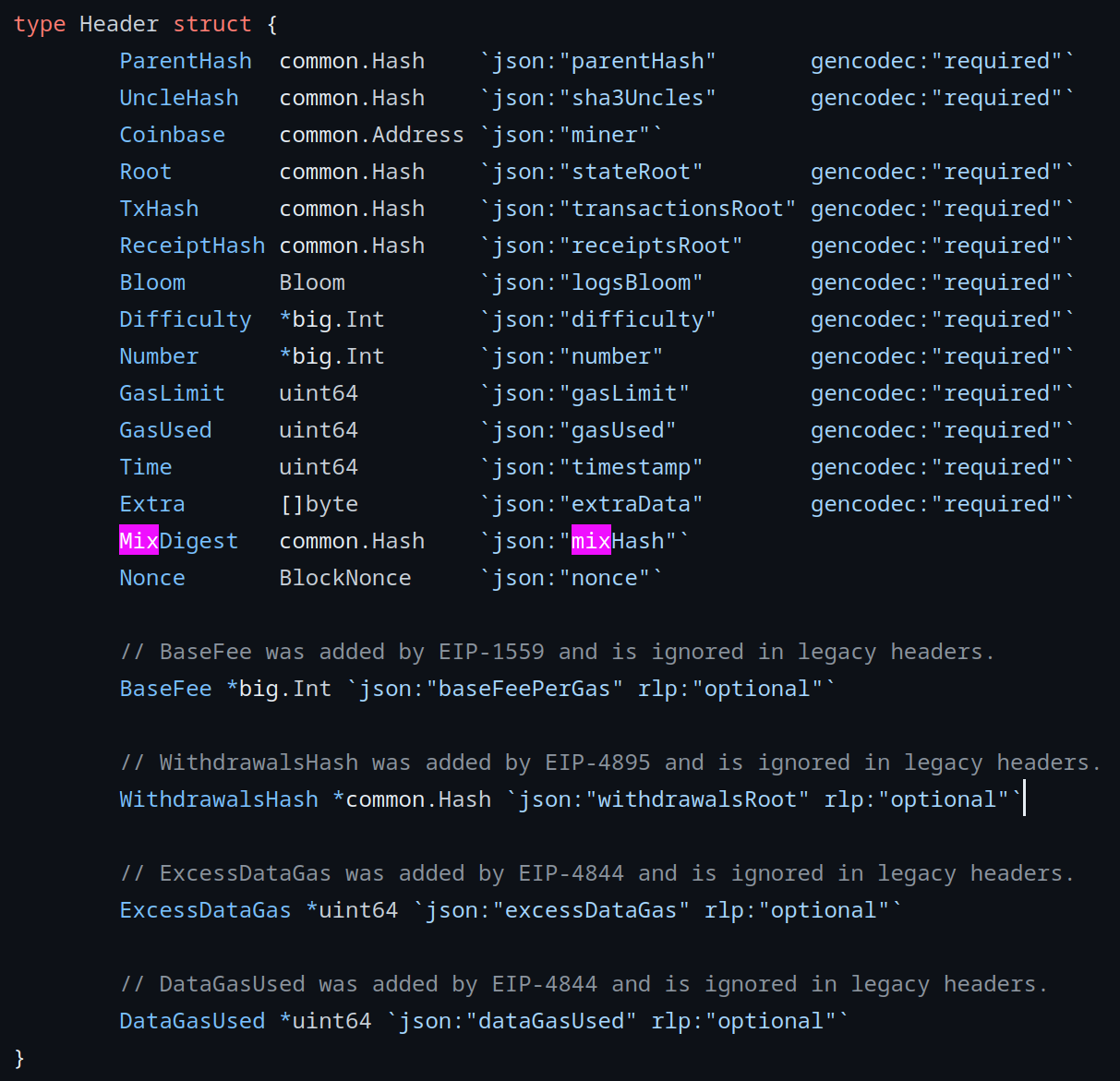The width and height of the screenshot is (1120, 1081).
Task: Click the BlockNonce type annotation
Action: coord(344,577)
